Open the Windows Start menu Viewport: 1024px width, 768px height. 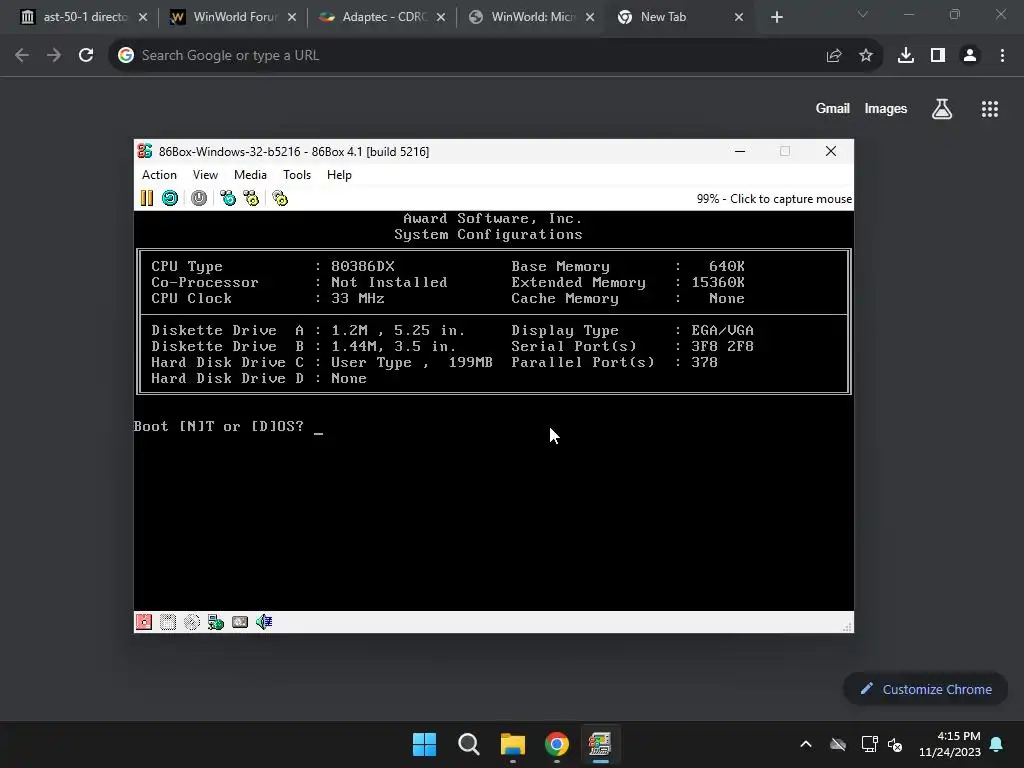424,744
